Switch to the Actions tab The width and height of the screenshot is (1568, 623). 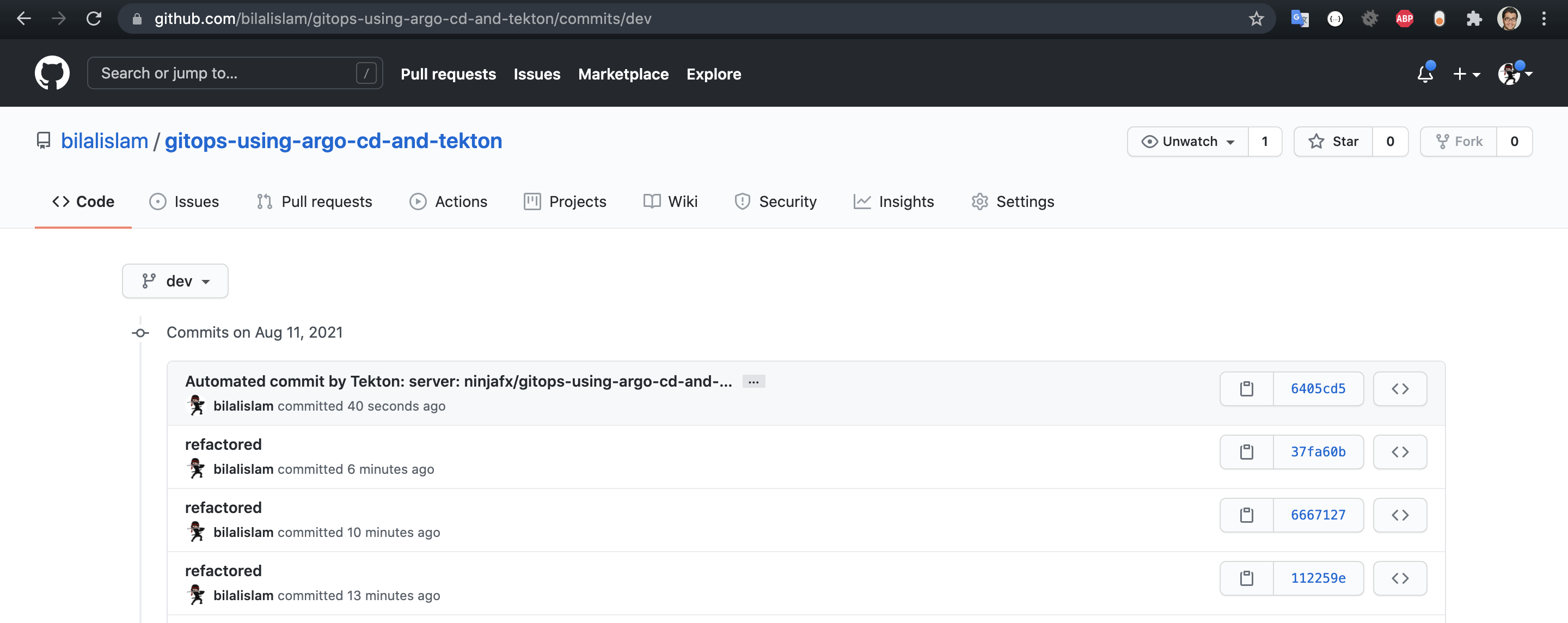448,201
